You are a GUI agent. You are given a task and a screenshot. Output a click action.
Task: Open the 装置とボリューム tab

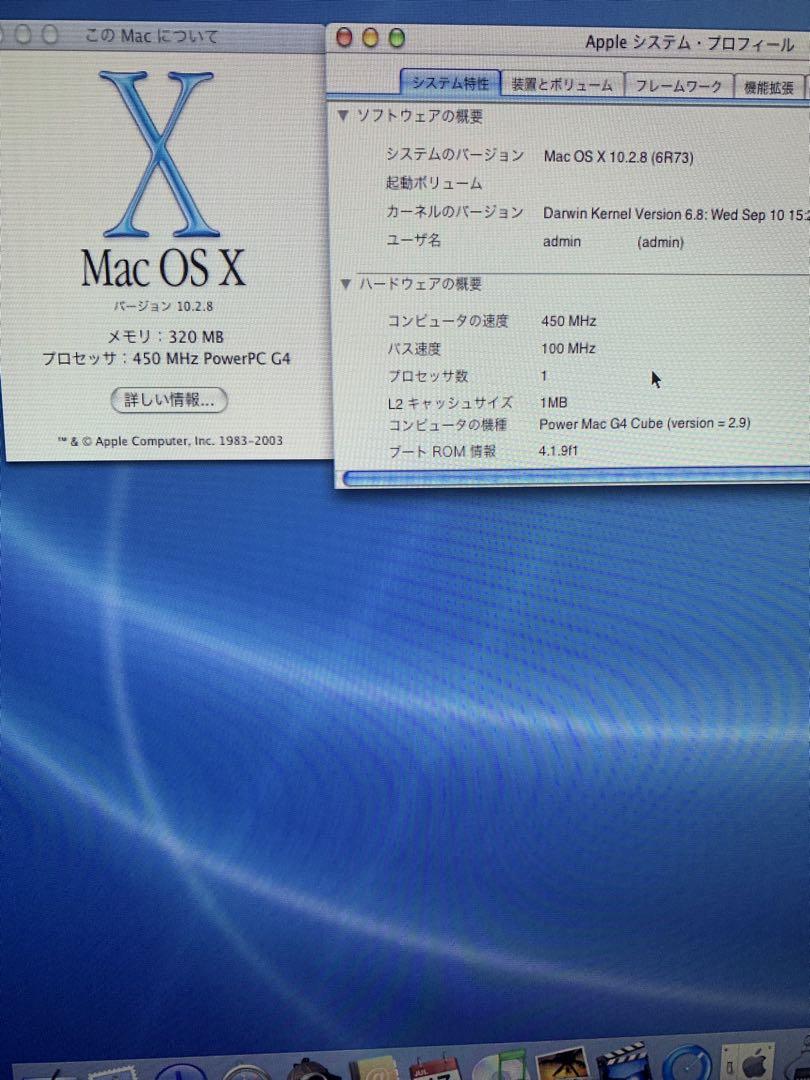(x=562, y=85)
